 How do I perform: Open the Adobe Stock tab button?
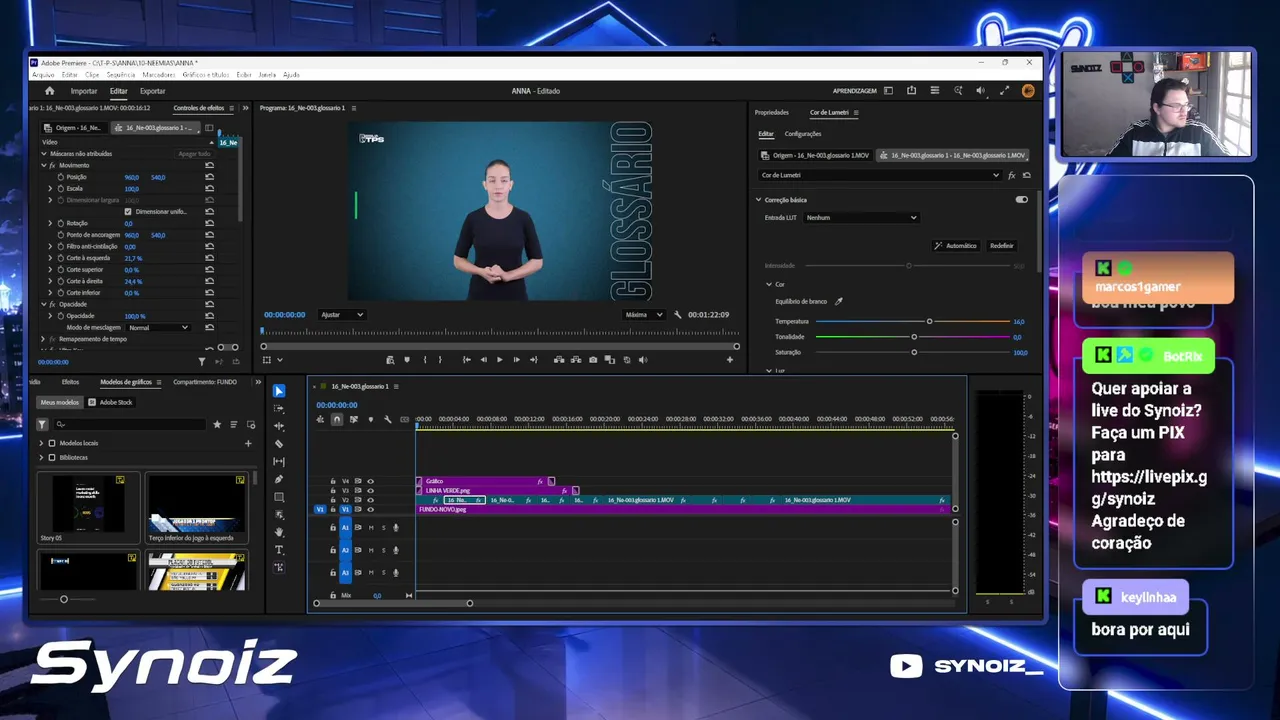click(110, 402)
